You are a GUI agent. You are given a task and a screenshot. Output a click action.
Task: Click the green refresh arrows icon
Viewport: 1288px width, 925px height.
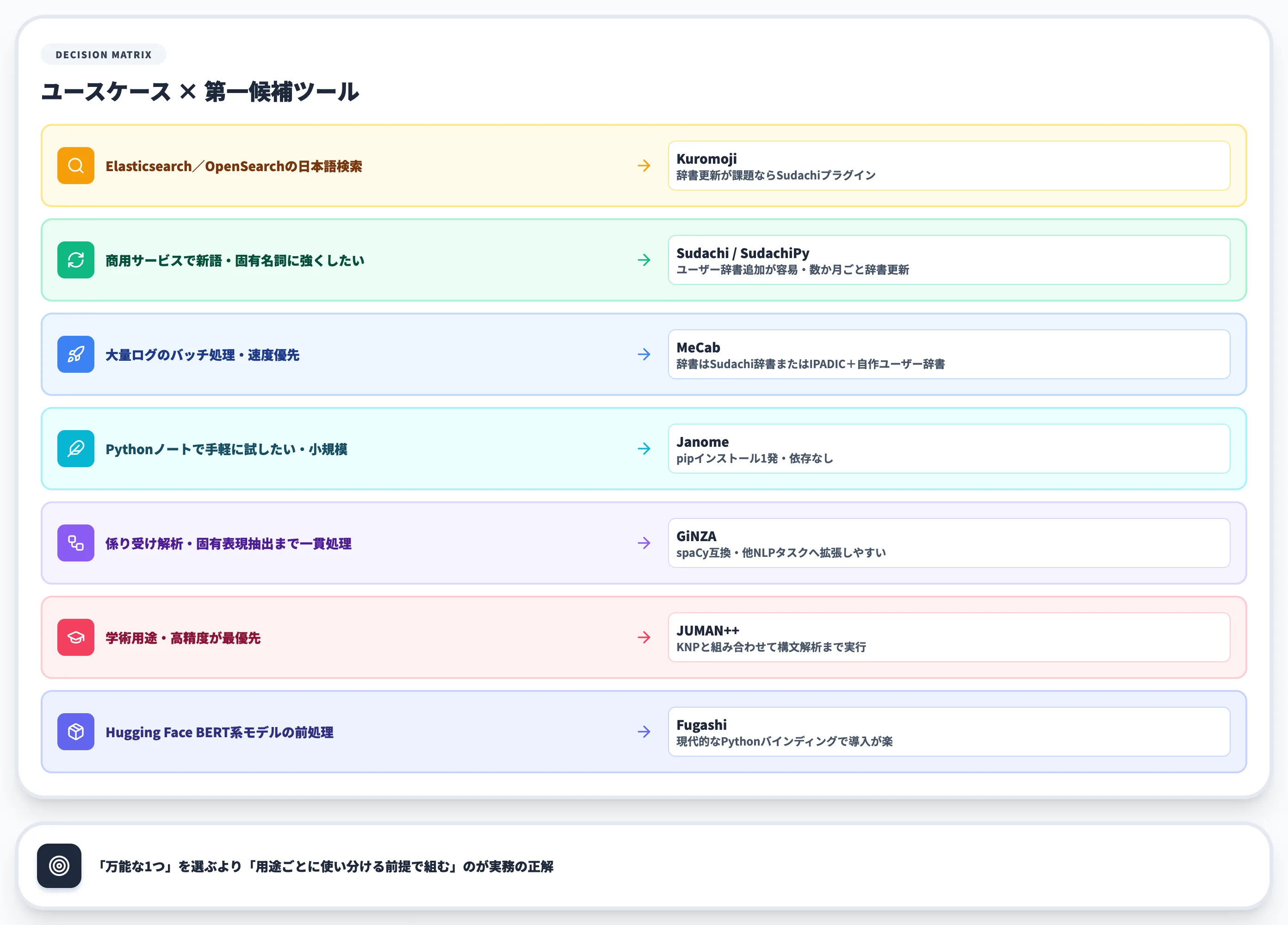pos(75,260)
